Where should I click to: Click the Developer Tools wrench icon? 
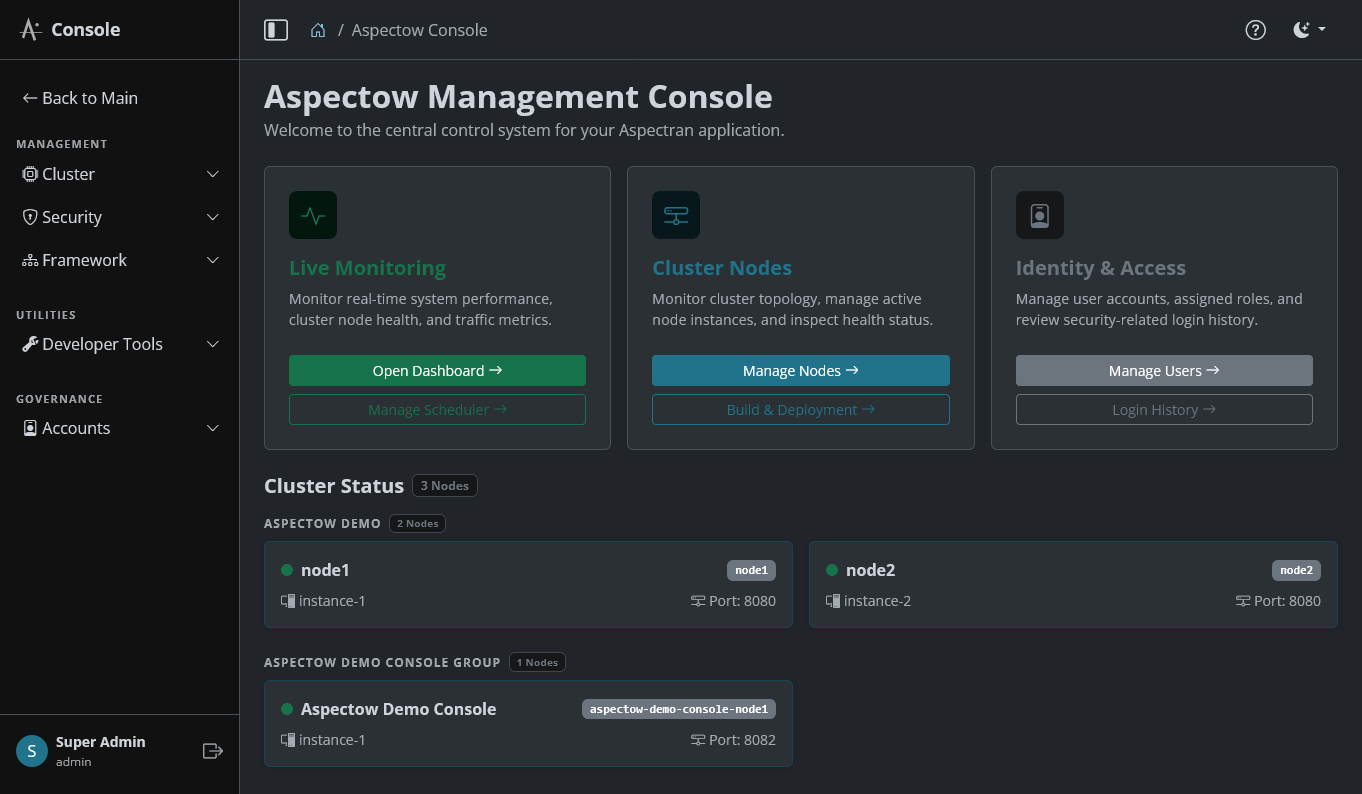click(30, 344)
